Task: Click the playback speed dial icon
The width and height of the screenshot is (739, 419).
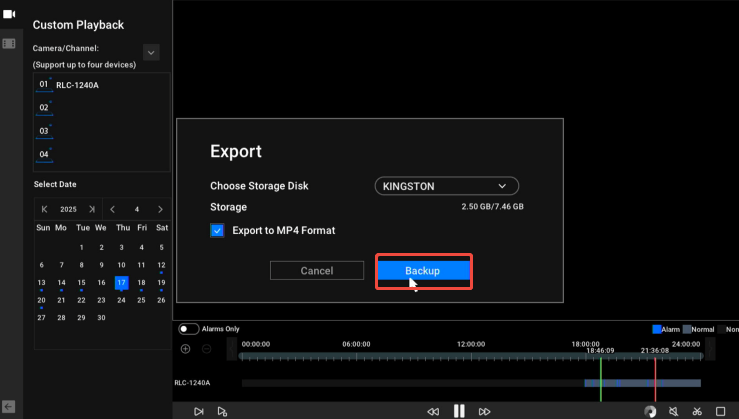Action: [650, 411]
